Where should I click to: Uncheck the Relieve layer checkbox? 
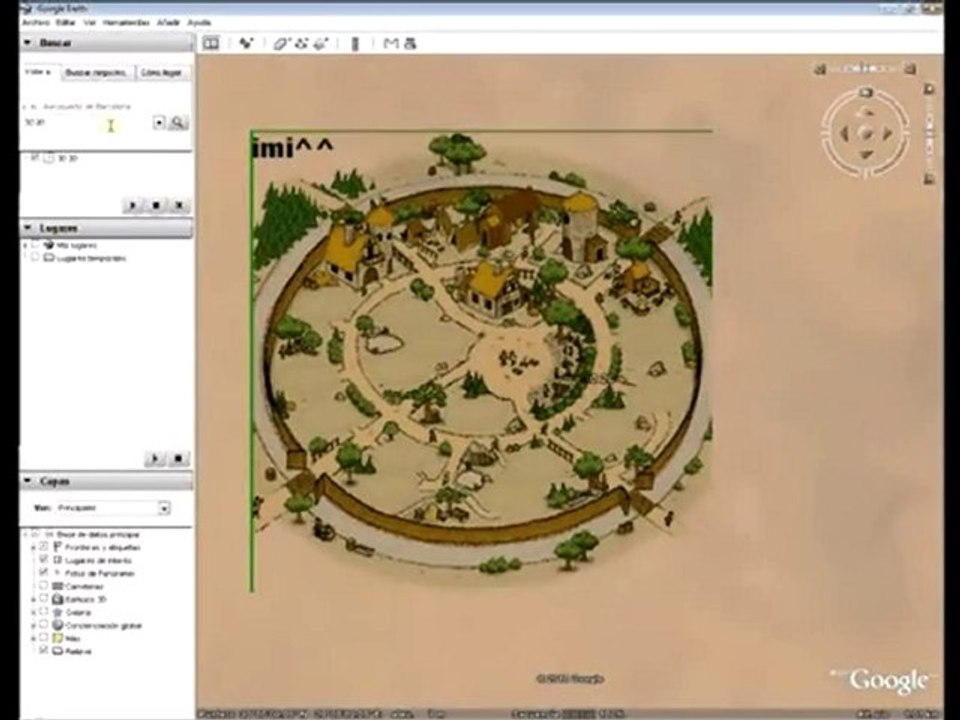pyautogui.click(x=43, y=651)
